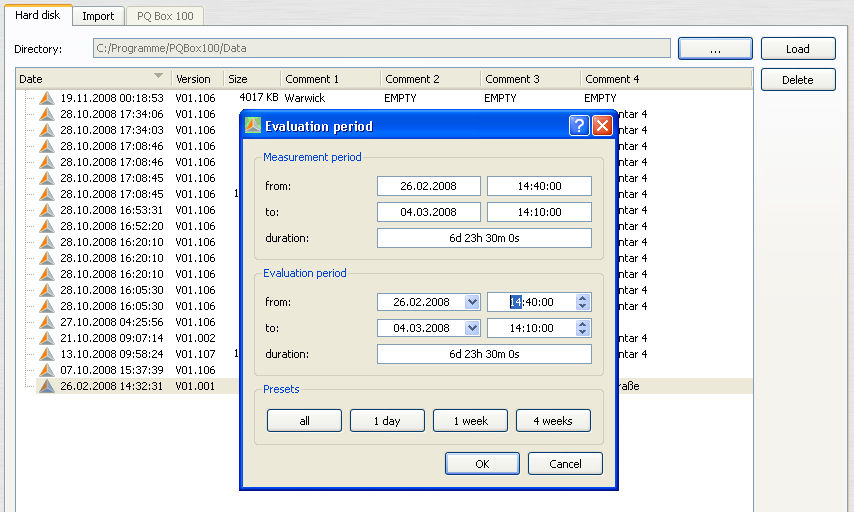Open the Import tab
The width and height of the screenshot is (854, 512).
(x=98, y=16)
